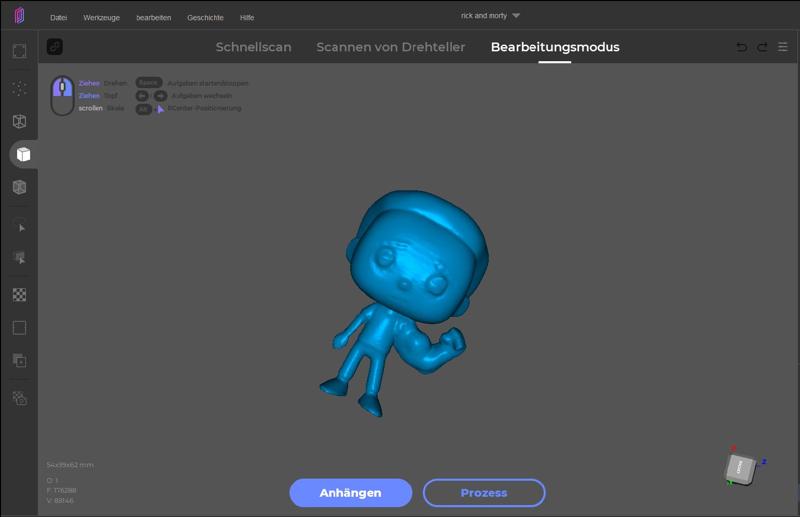Image resolution: width=800 pixels, height=517 pixels.
Task: Choose the area selection tool with arrow
Action: [x=19, y=257]
